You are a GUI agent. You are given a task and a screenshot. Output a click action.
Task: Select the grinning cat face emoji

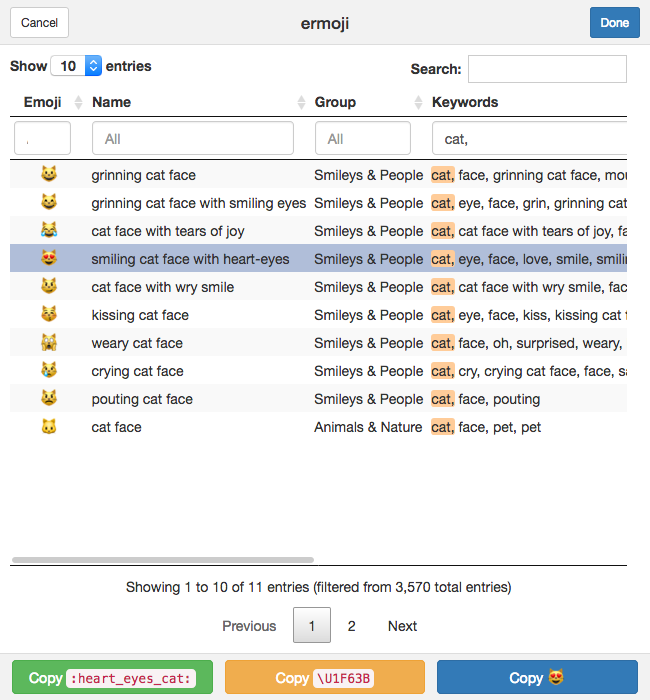pos(49,174)
